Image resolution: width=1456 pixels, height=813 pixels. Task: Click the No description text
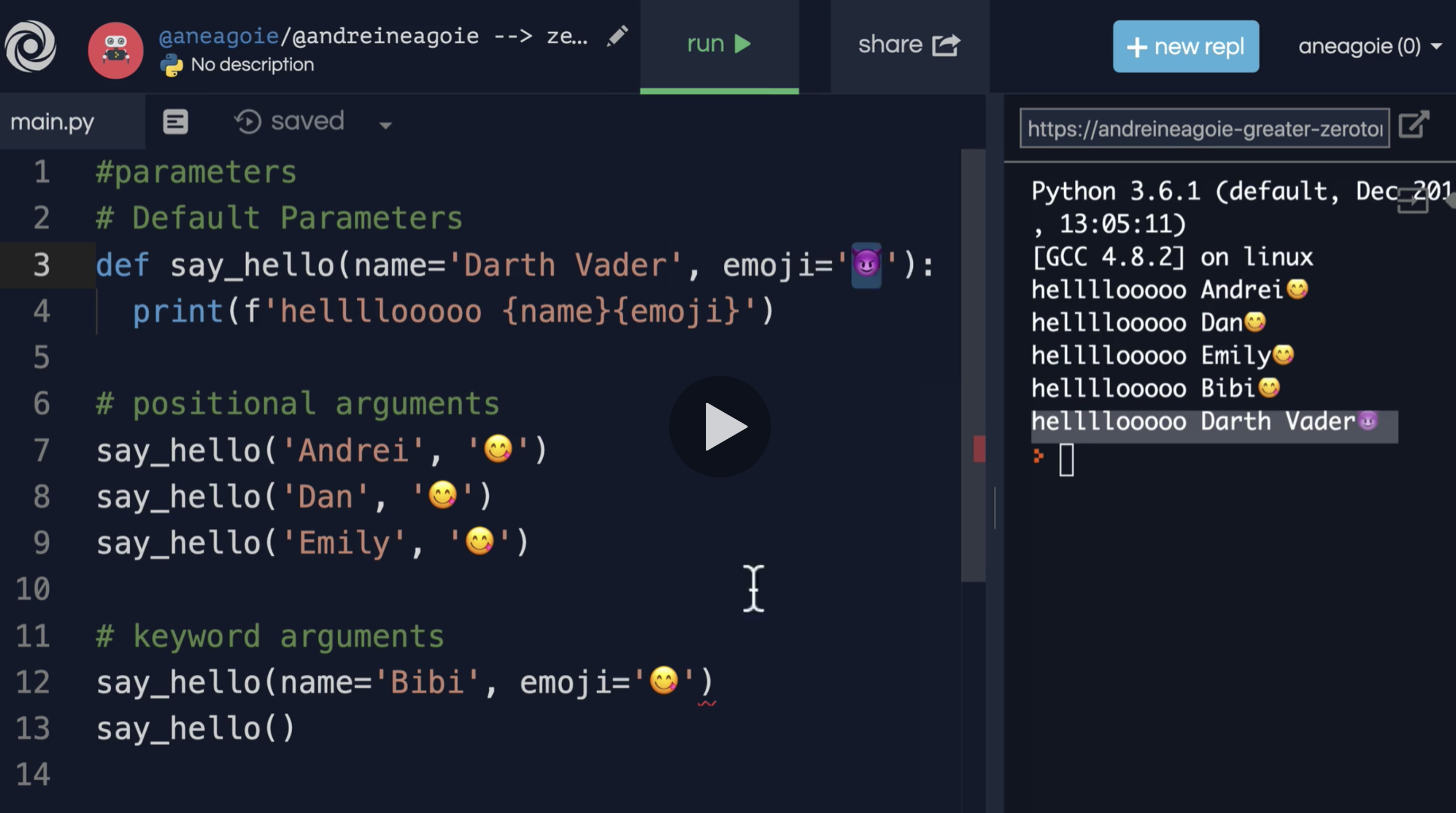click(252, 65)
